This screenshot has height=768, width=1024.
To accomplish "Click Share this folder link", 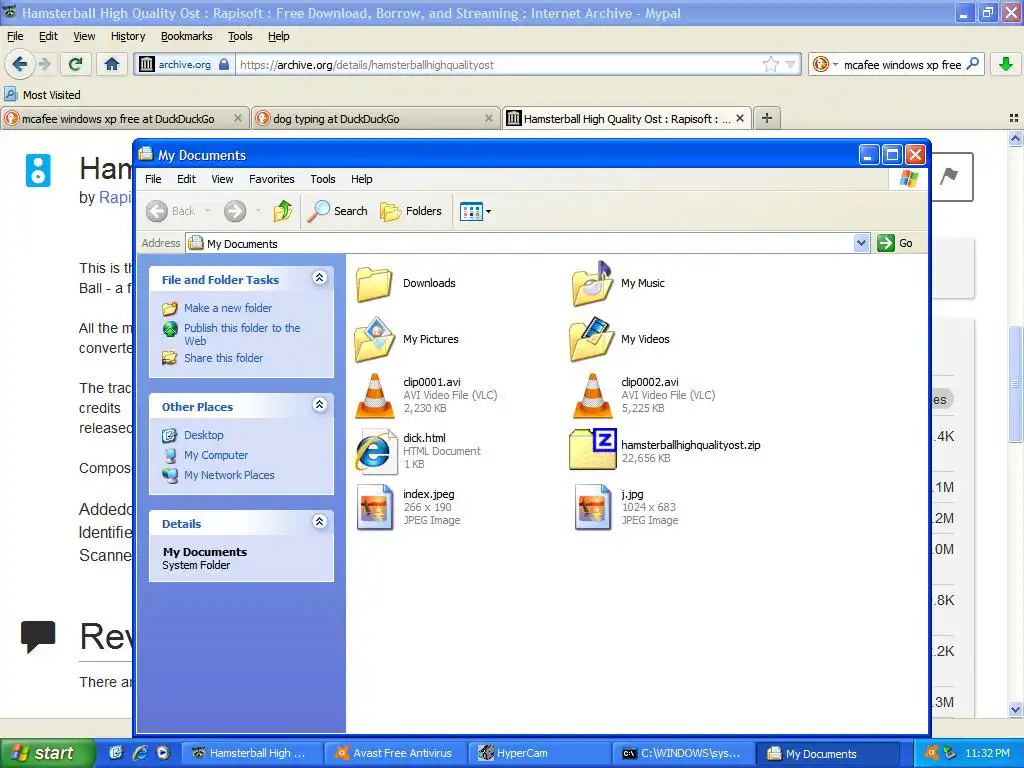I will (223, 358).
